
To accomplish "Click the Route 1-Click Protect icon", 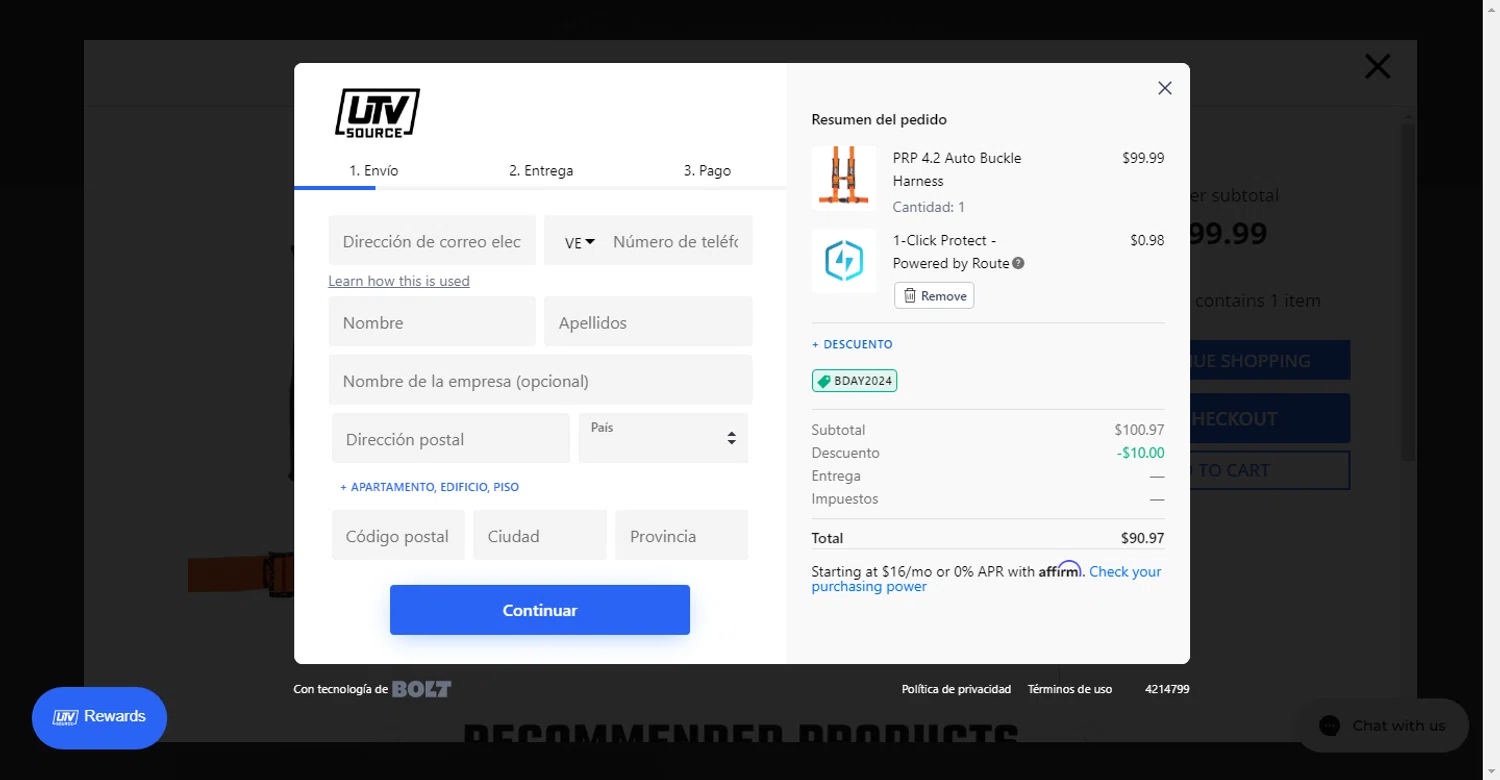I will click(x=844, y=261).
